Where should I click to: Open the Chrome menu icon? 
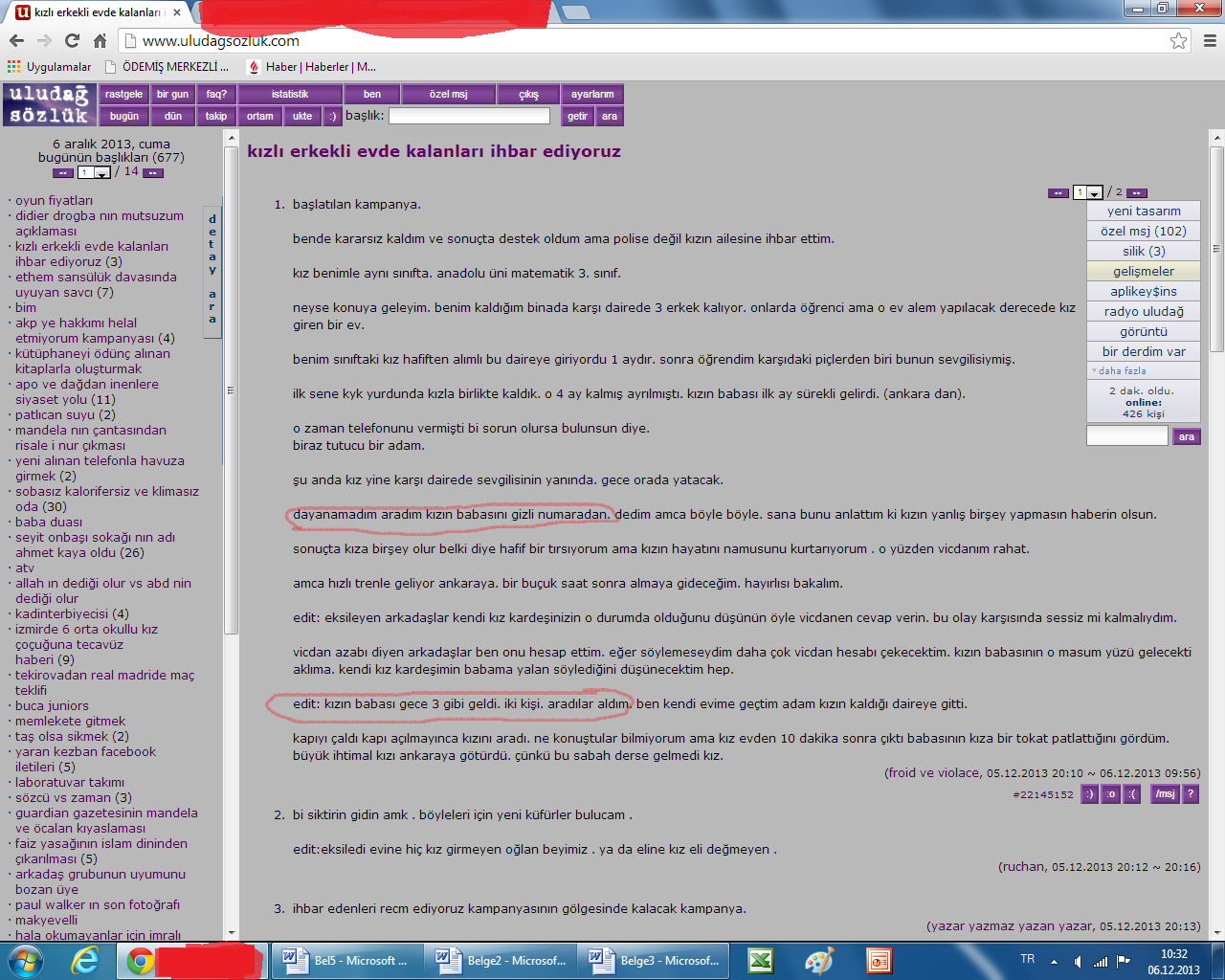[1210, 40]
